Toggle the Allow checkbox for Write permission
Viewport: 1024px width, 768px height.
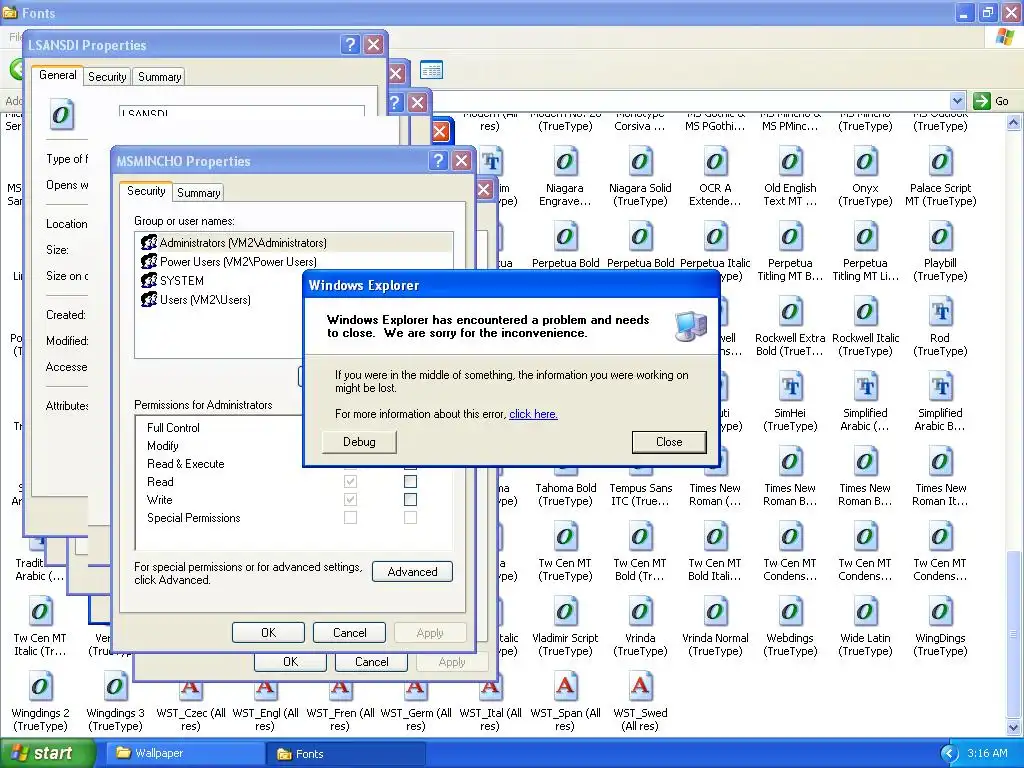pyautogui.click(x=351, y=500)
